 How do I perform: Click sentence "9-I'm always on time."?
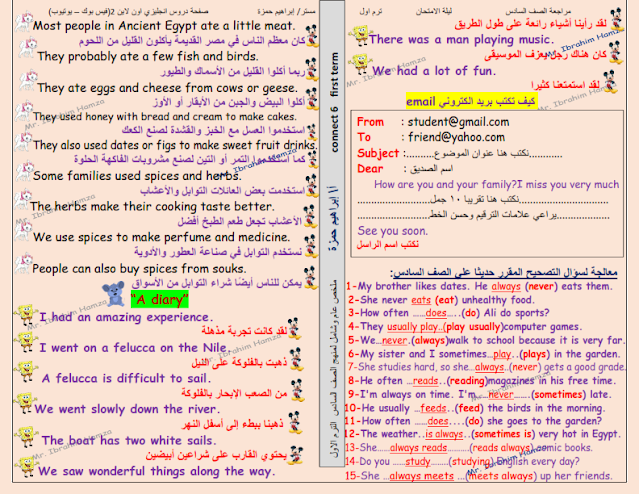click(478, 395)
